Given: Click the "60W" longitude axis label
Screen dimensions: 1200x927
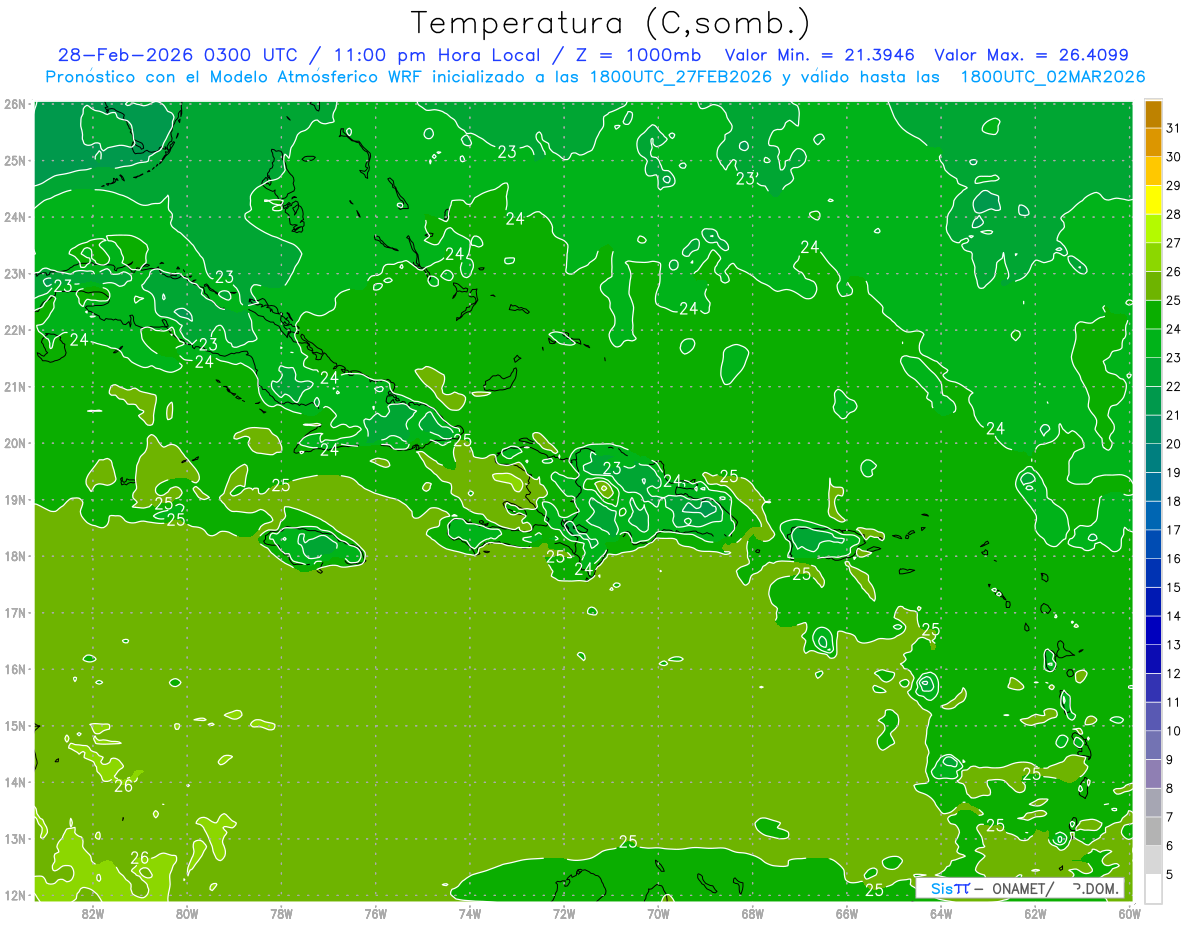Looking at the screenshot, I should point(1129,913).
